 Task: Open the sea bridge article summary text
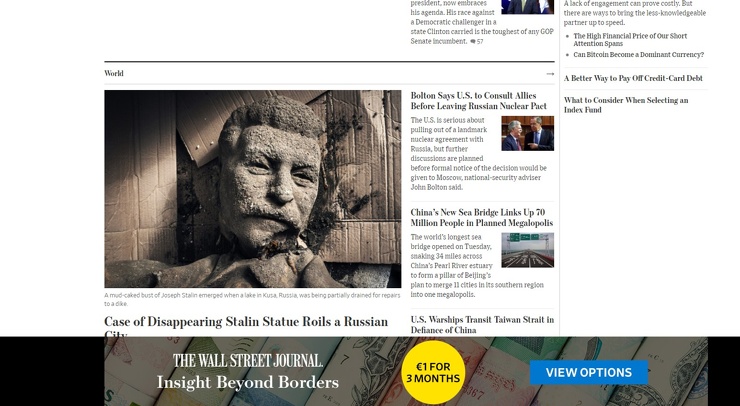coord(477,266)
